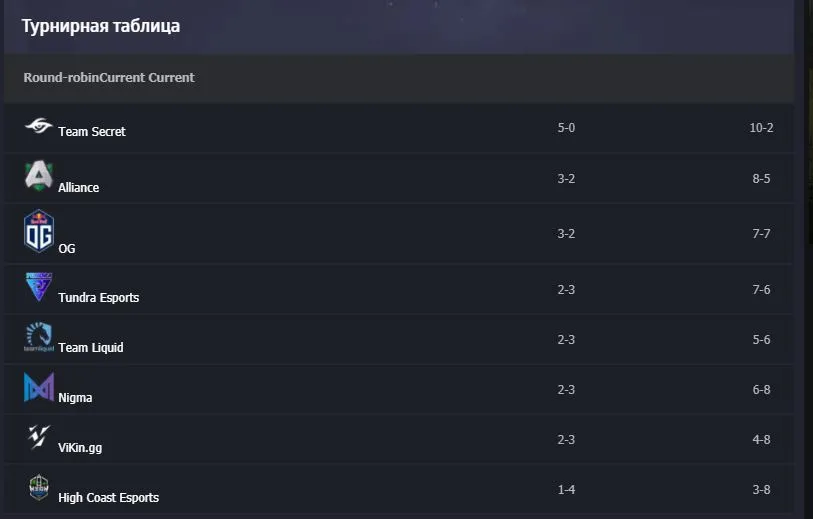Click ViKin.gg's 4-8 map score

coord(761,439)
